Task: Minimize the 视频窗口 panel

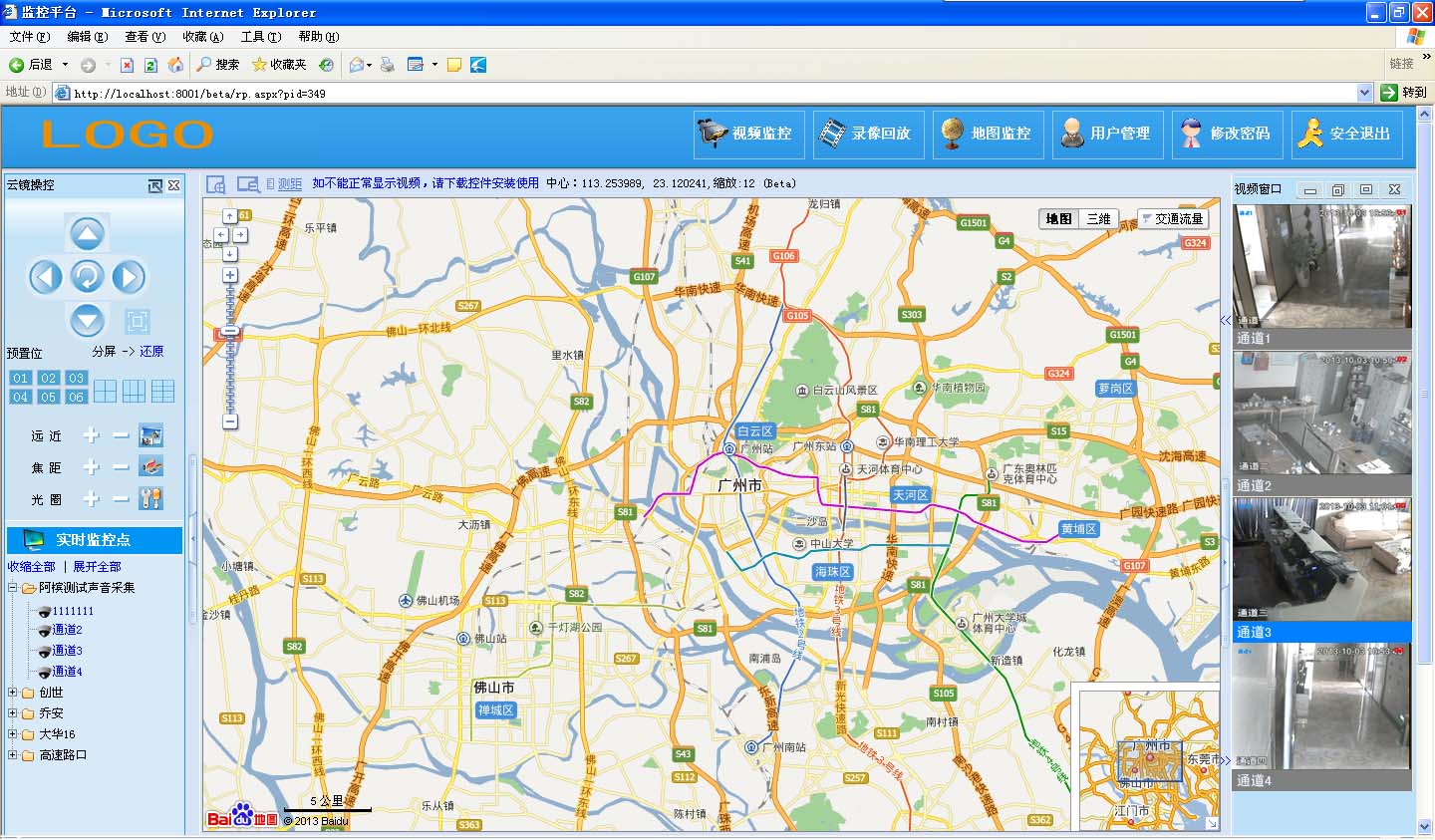Action: click(x=1310, y=189)
